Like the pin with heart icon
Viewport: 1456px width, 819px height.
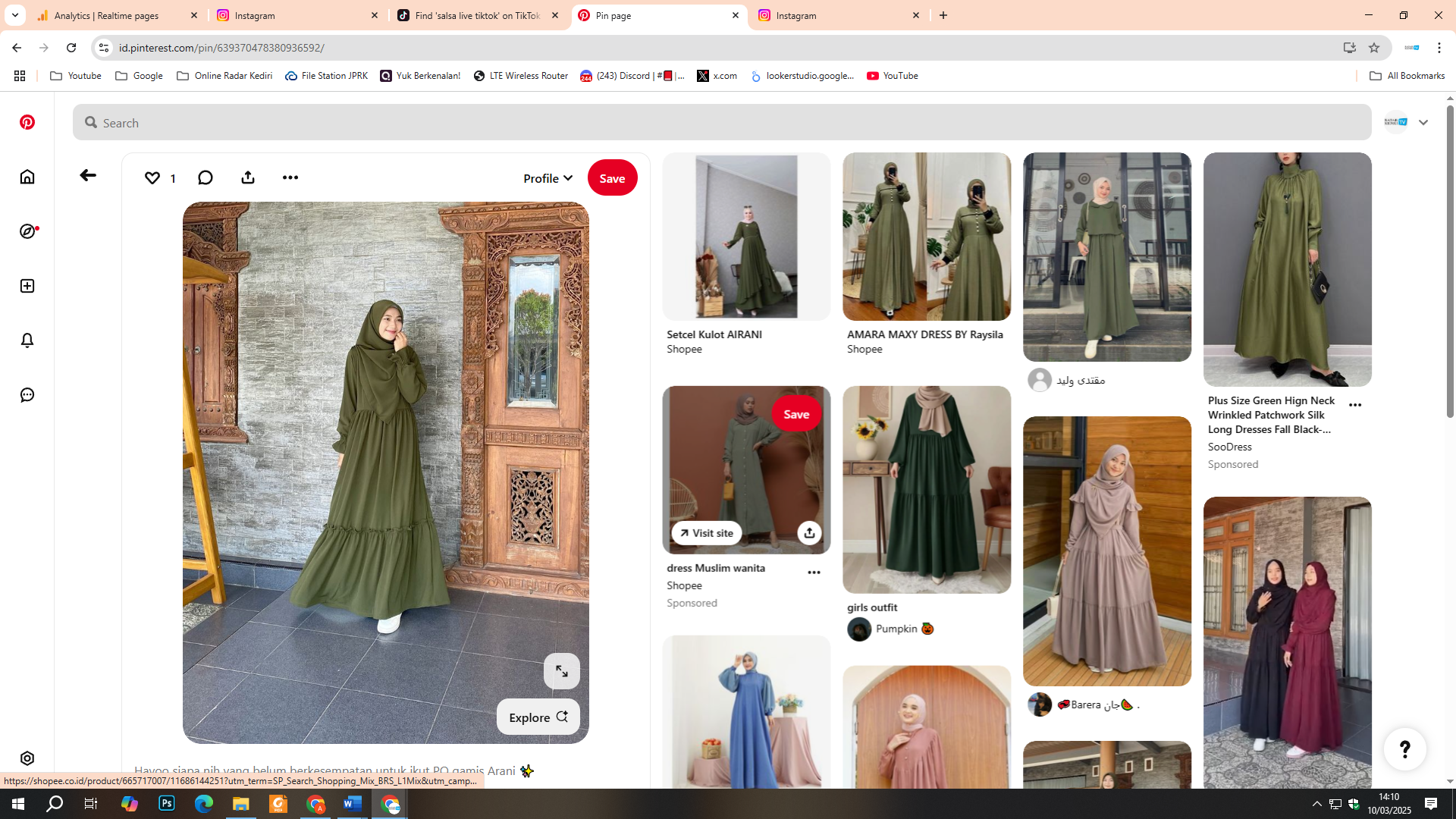point(152,177)
